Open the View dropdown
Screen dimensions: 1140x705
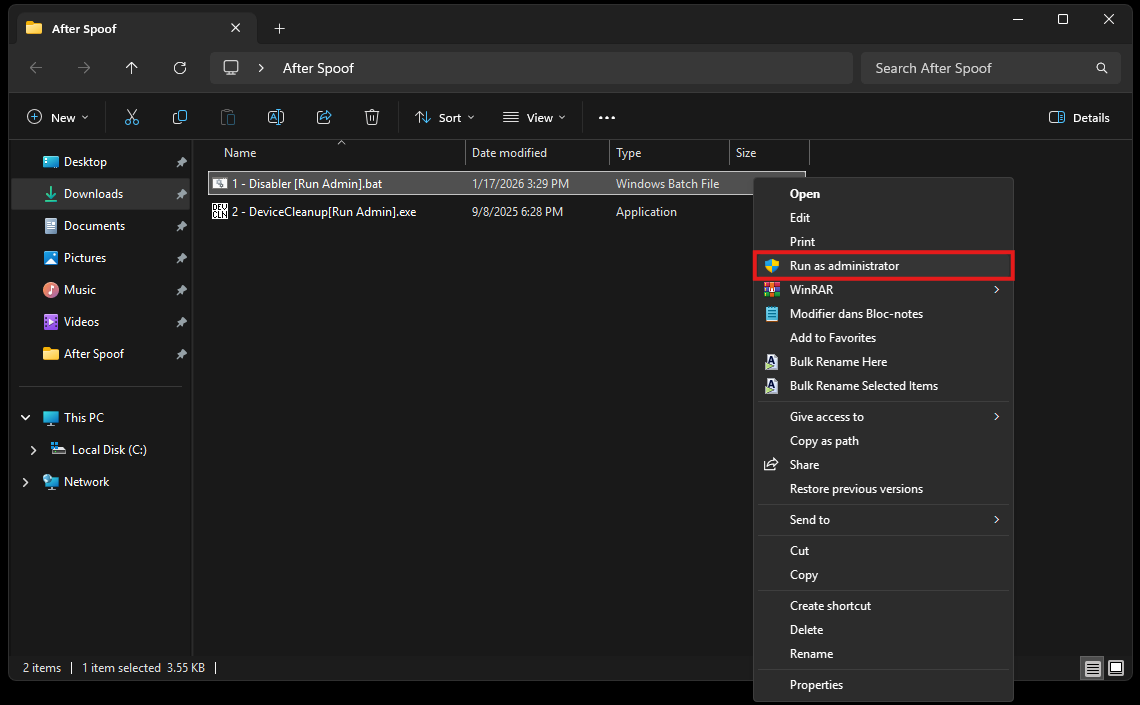(534, 117)
